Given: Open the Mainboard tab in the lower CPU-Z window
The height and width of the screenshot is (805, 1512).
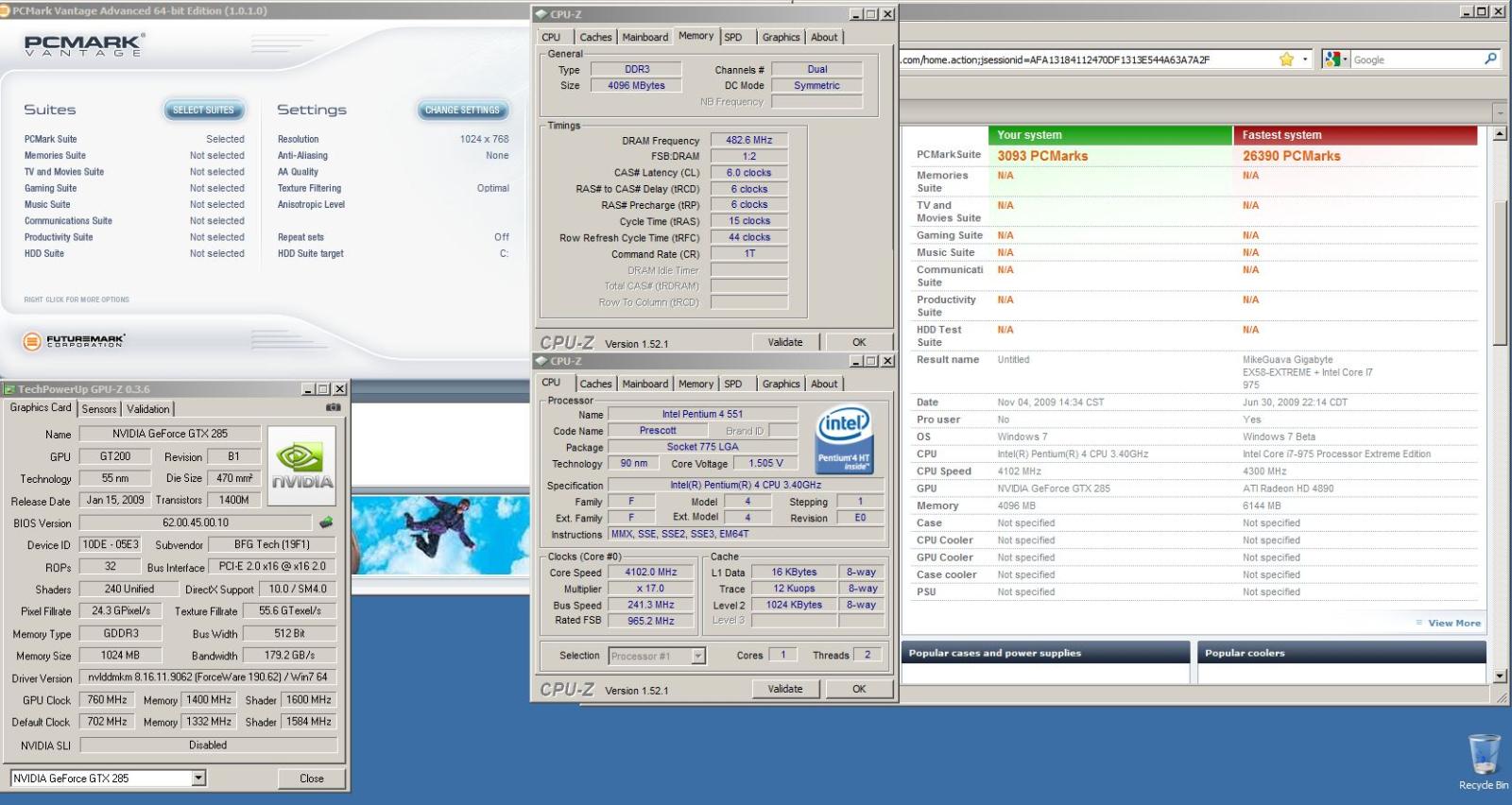Looking at the screenshot, I should click(x=645, y=384).
